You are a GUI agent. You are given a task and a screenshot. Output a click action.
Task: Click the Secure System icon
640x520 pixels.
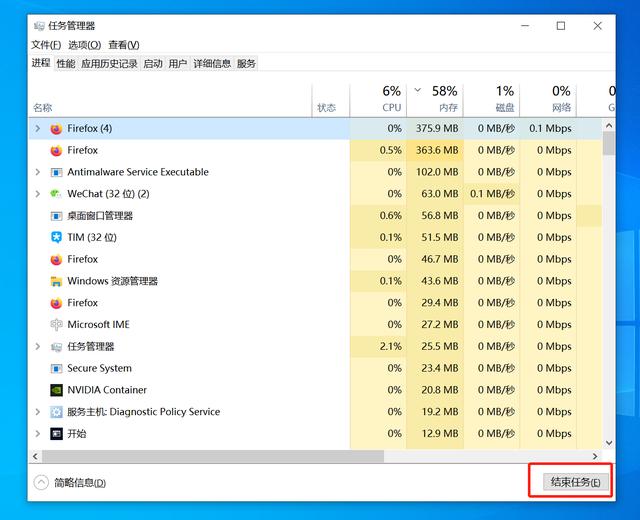[x=56, y=368]
